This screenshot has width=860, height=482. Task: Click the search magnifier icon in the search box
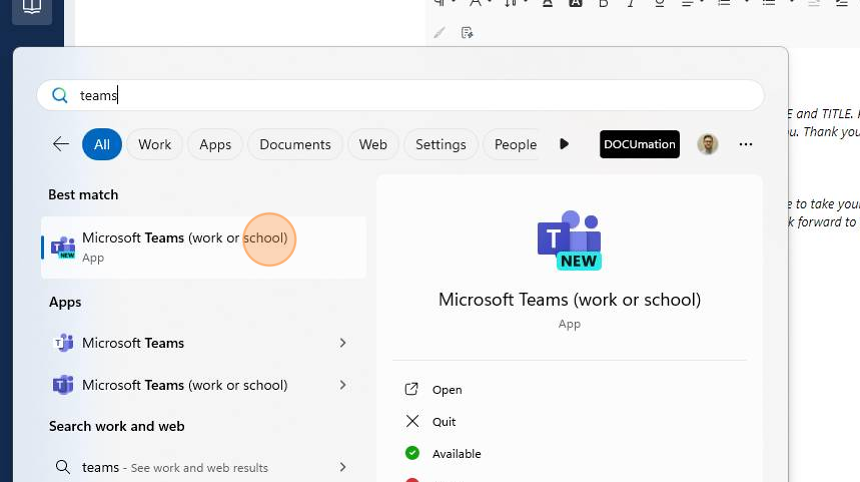point(59,95)
